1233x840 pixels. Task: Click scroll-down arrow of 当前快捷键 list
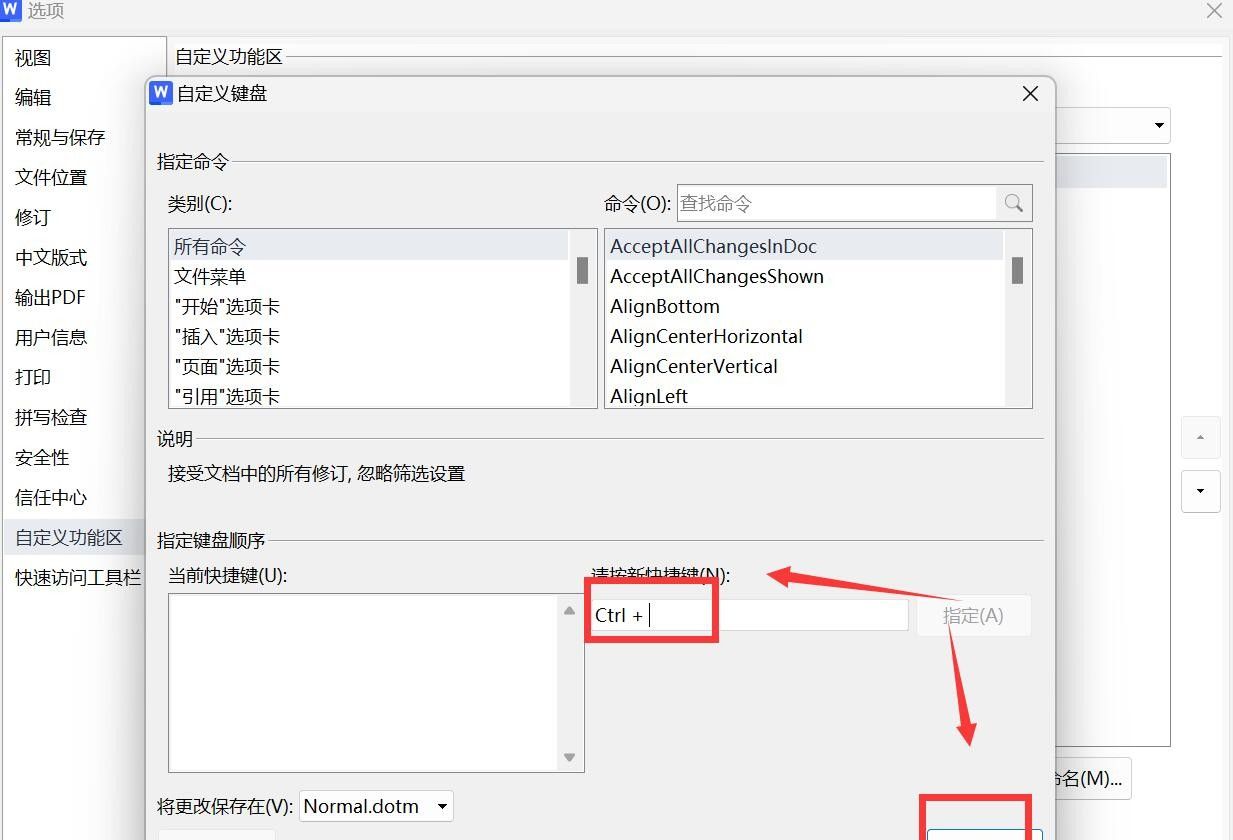point(568,757)
